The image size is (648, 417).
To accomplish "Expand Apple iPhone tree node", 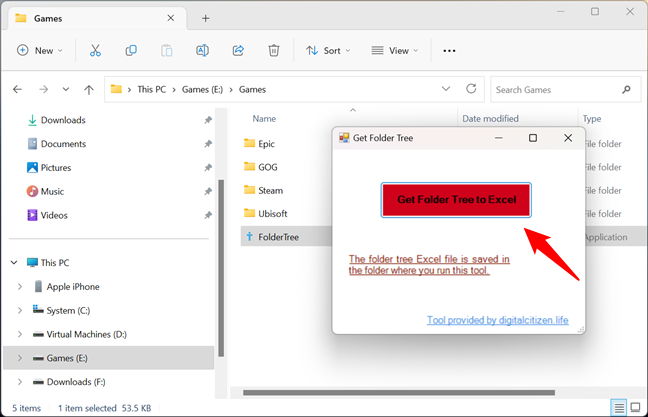I will (x=19, y=286).
